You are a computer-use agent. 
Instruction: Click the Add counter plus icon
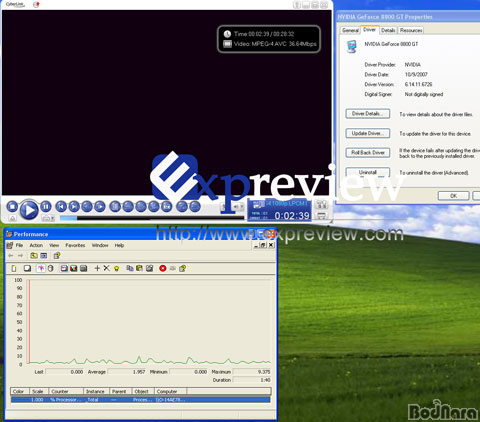tap(97, 268)
